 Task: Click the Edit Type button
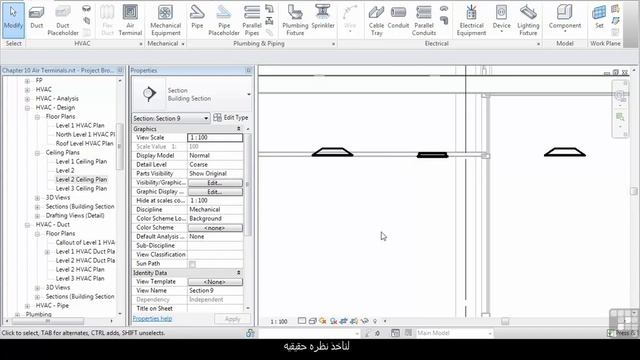[x=231, y=118]
